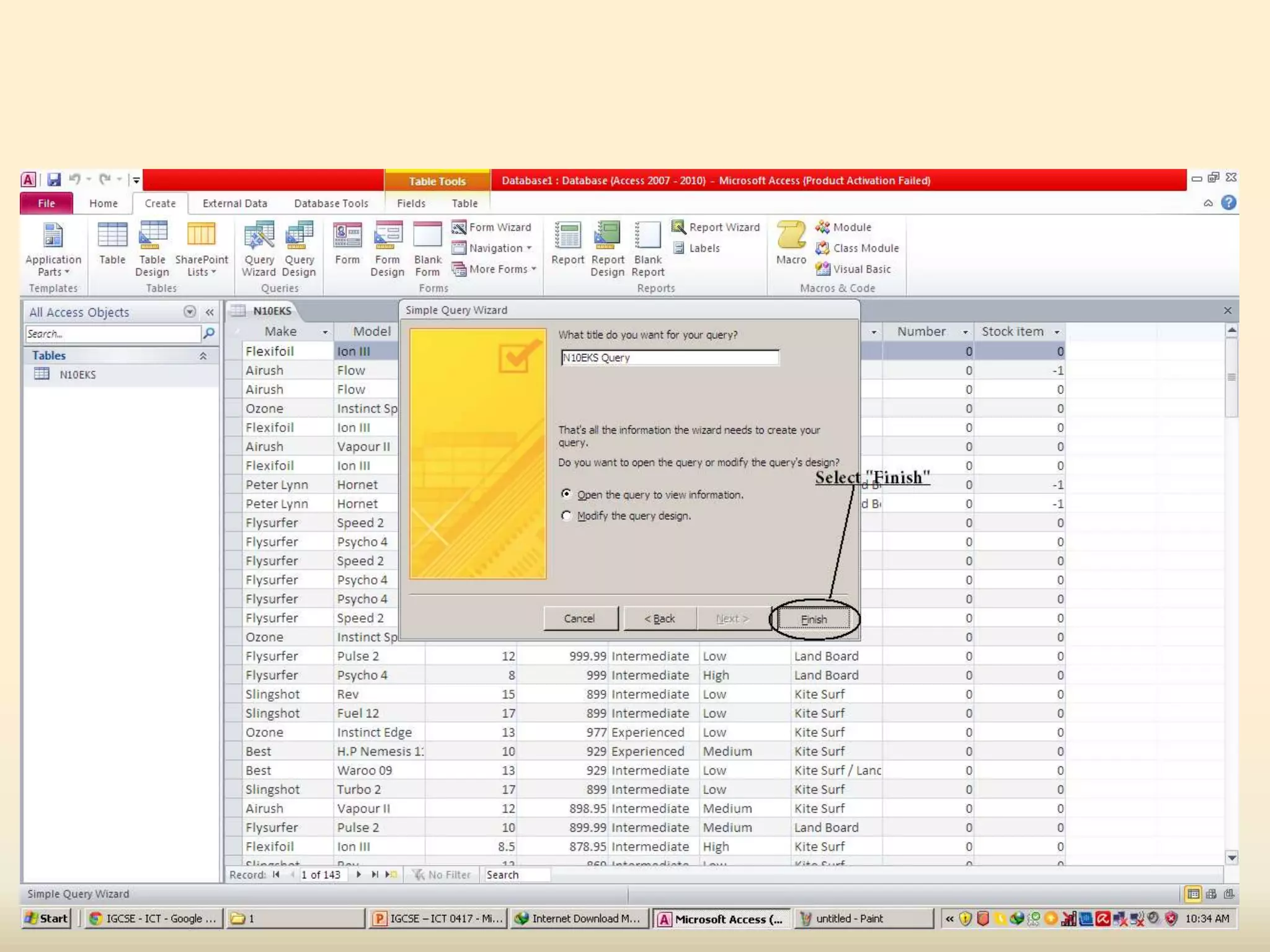The height and width of the screenshot is (952, 1270).
Task: Click the Finish button in wizard
Action: pos(813,619)
